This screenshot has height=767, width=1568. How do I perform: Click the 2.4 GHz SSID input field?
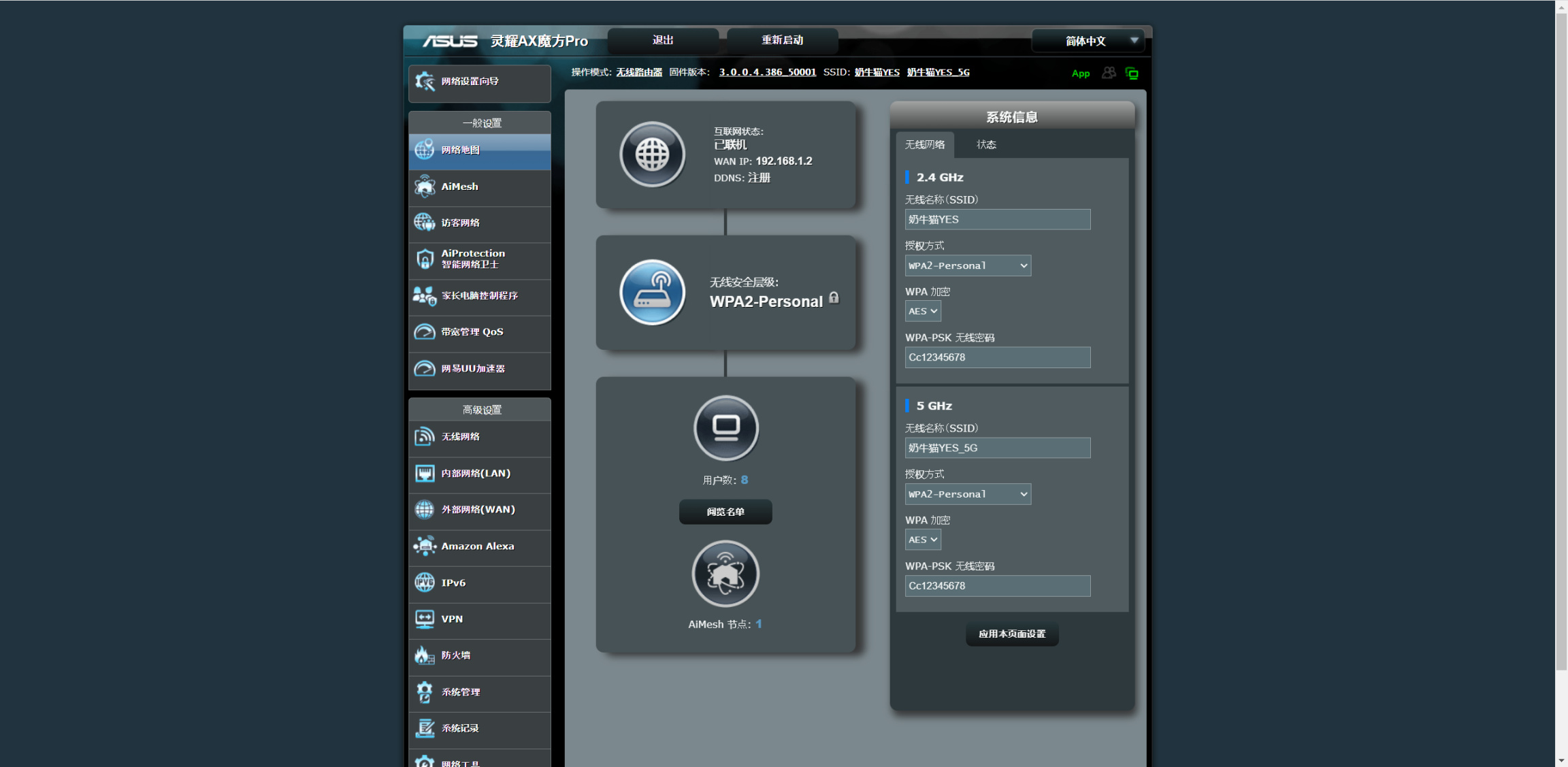point(997,219)
